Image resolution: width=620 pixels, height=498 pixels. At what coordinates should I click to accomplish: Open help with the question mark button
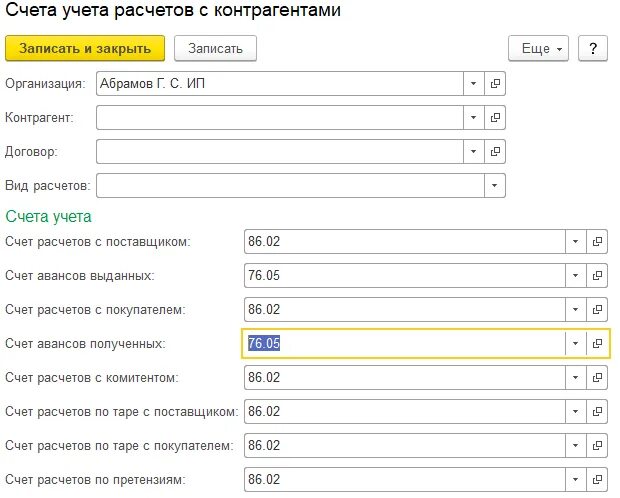tap(593, 48)
